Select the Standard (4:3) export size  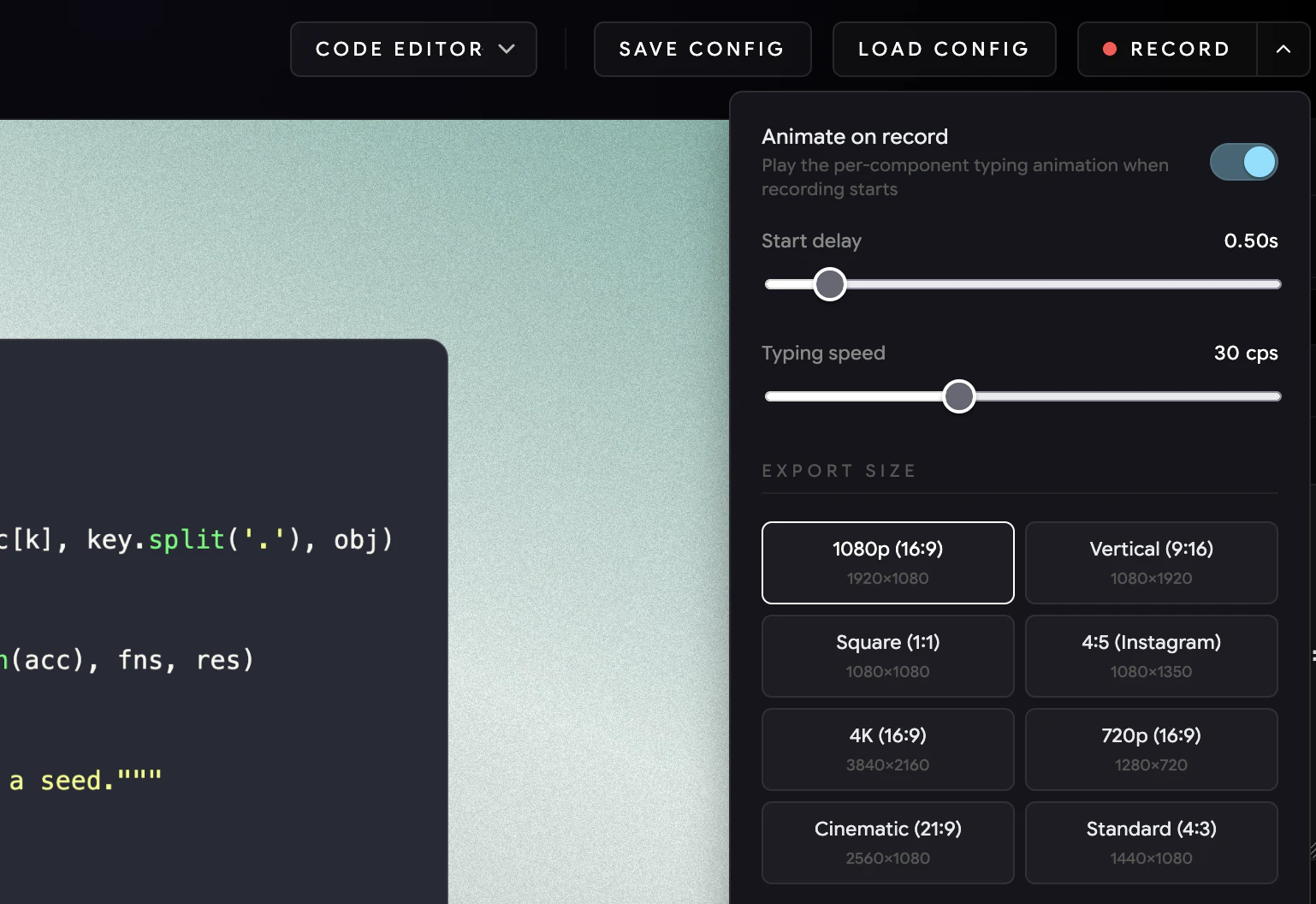[1152, 842]
